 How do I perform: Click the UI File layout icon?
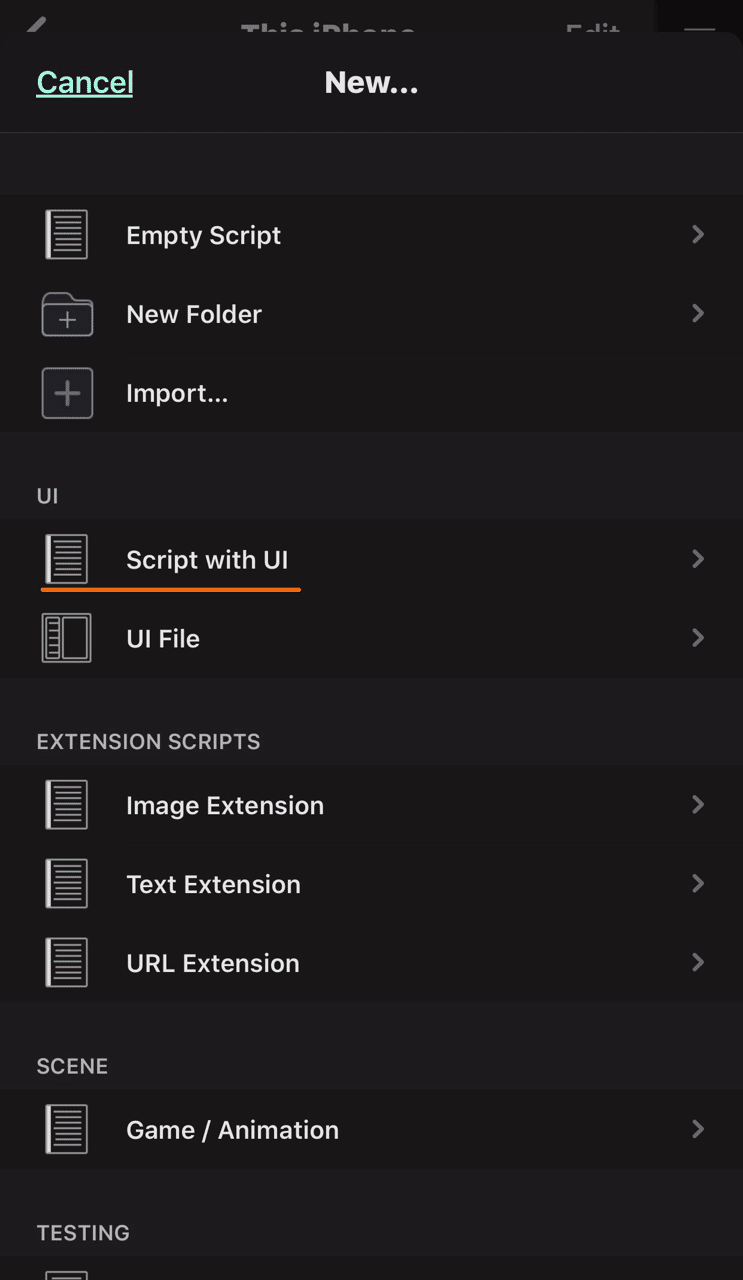(67, 638)
